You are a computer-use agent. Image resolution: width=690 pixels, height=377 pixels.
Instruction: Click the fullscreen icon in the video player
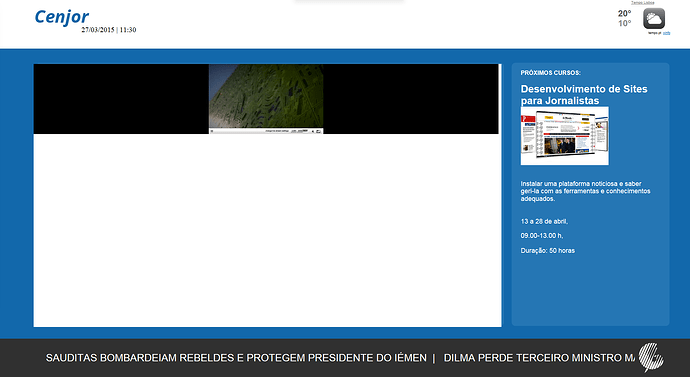click(318, 131)
